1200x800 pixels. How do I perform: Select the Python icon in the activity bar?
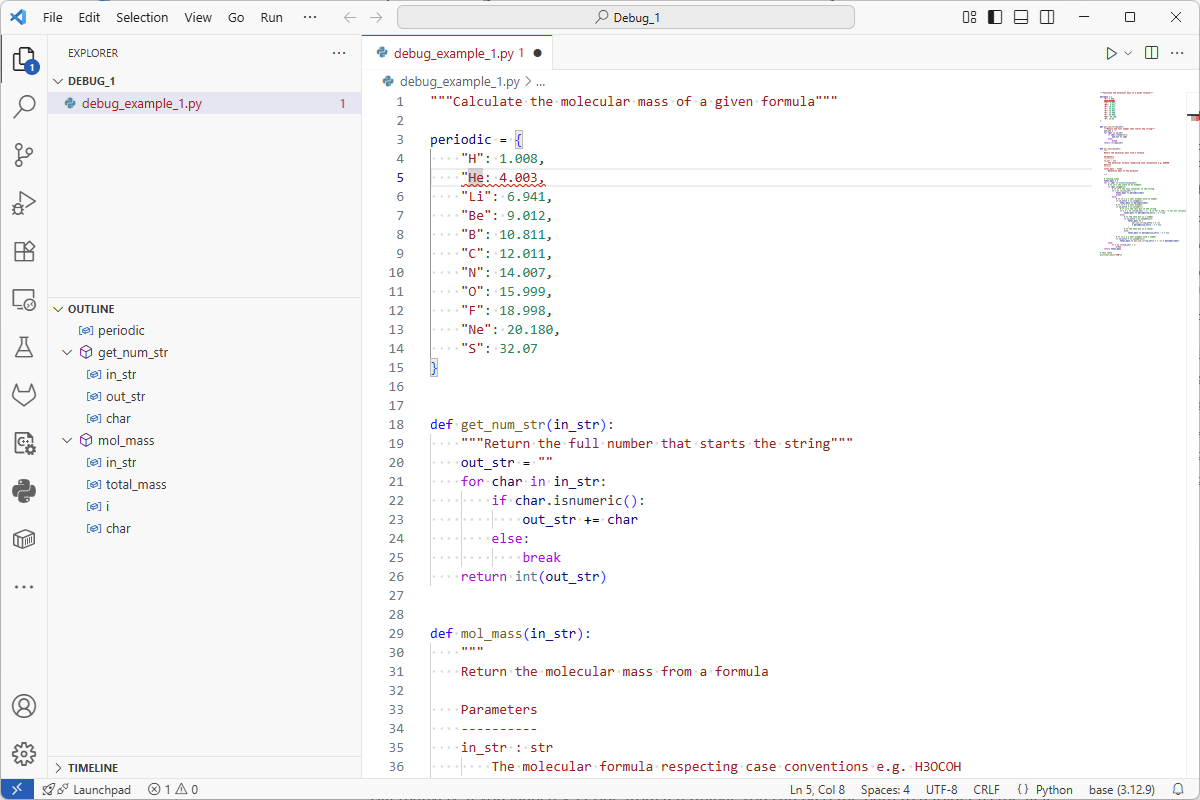coord(24,490)
